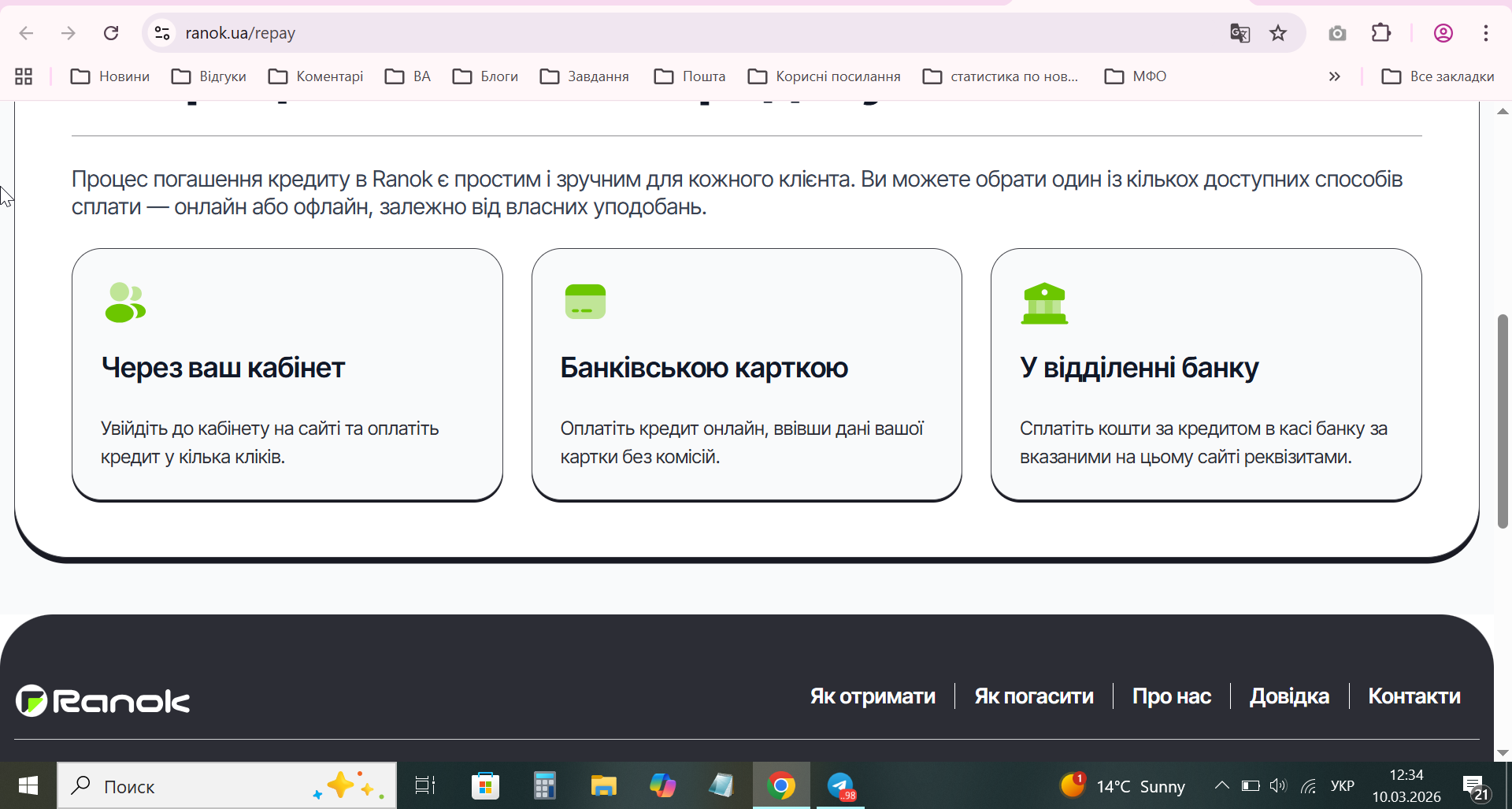Open the Як отримати footer link
Image resolution: width=1512 pixels, height=809 pixels.
[x=873, y=696]
